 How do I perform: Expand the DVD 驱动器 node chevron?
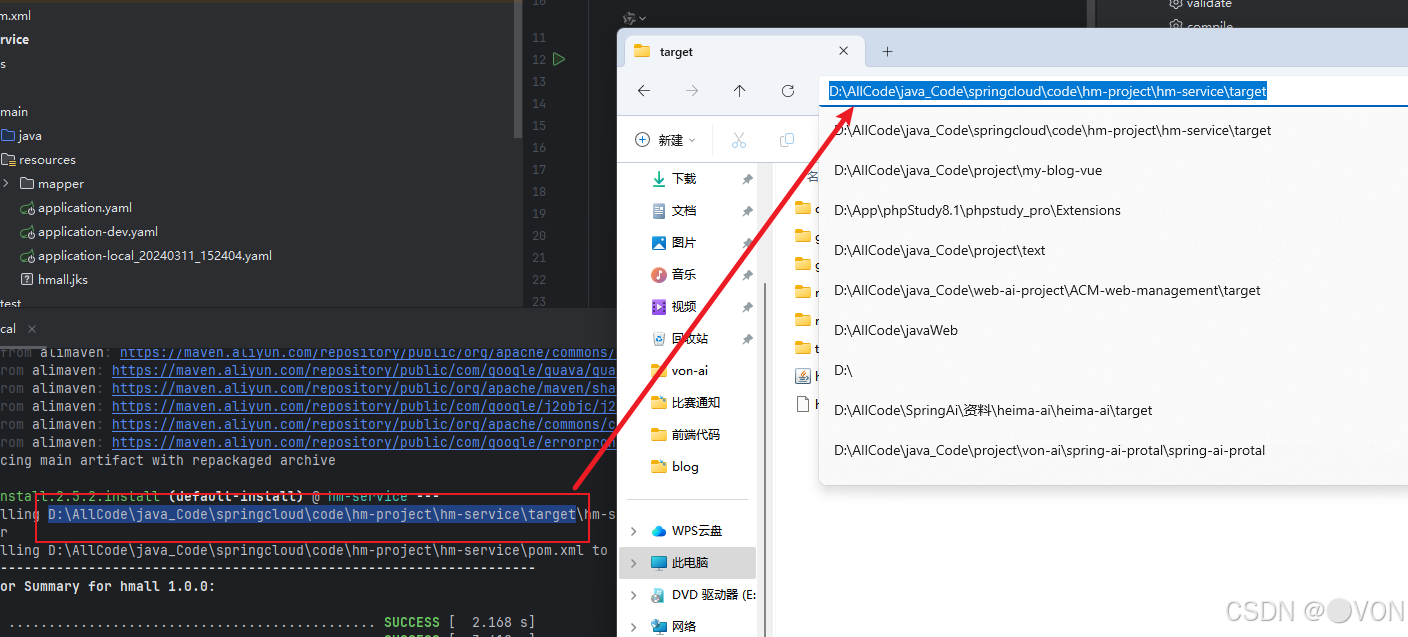[x=633, y=595]
